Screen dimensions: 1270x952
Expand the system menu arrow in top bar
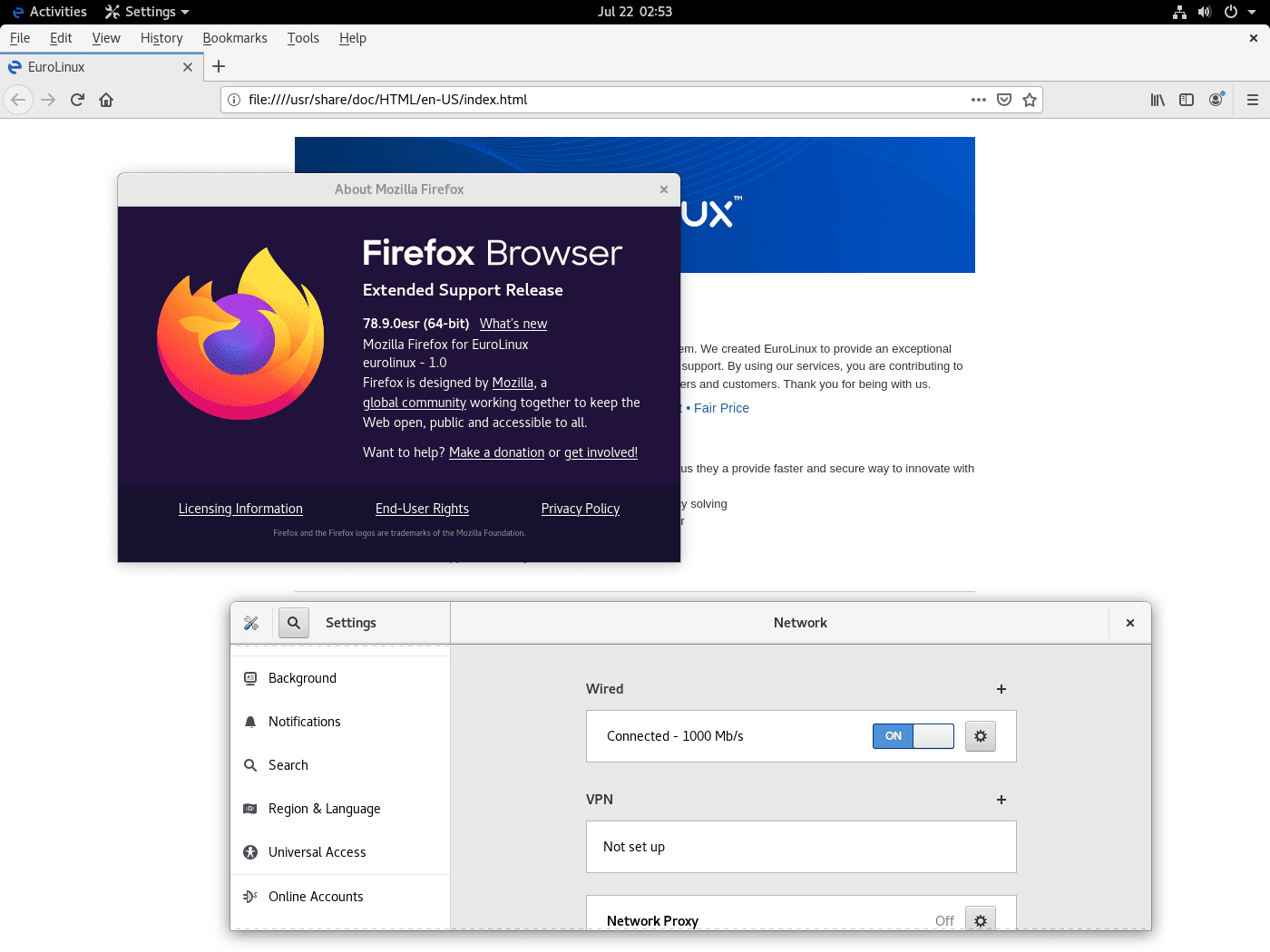pos(1252,12)
